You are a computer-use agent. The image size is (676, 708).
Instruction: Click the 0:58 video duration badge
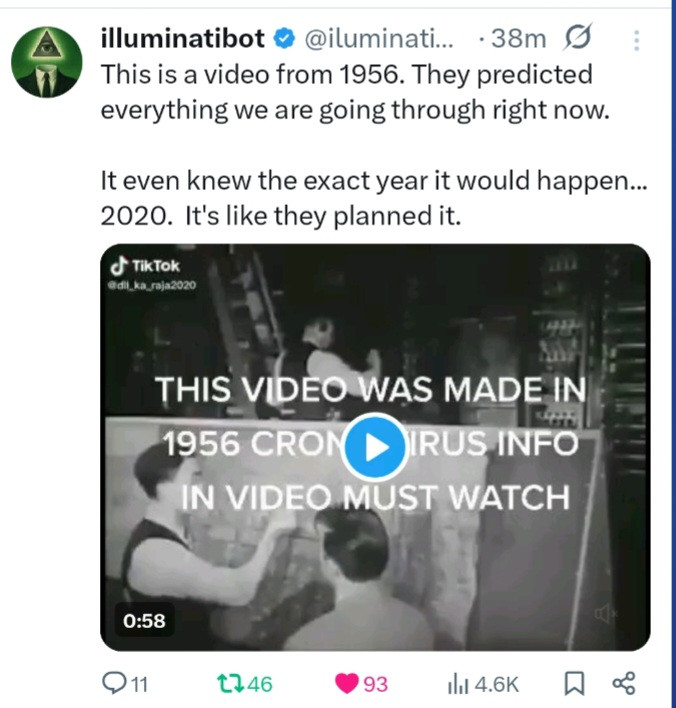tap(145, 621)
